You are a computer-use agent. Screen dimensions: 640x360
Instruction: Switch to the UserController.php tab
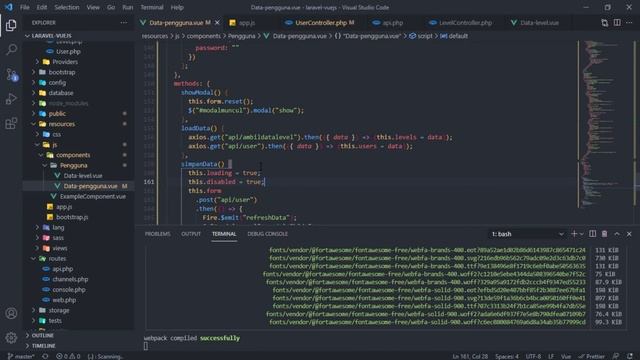click(x=320, y=23)
